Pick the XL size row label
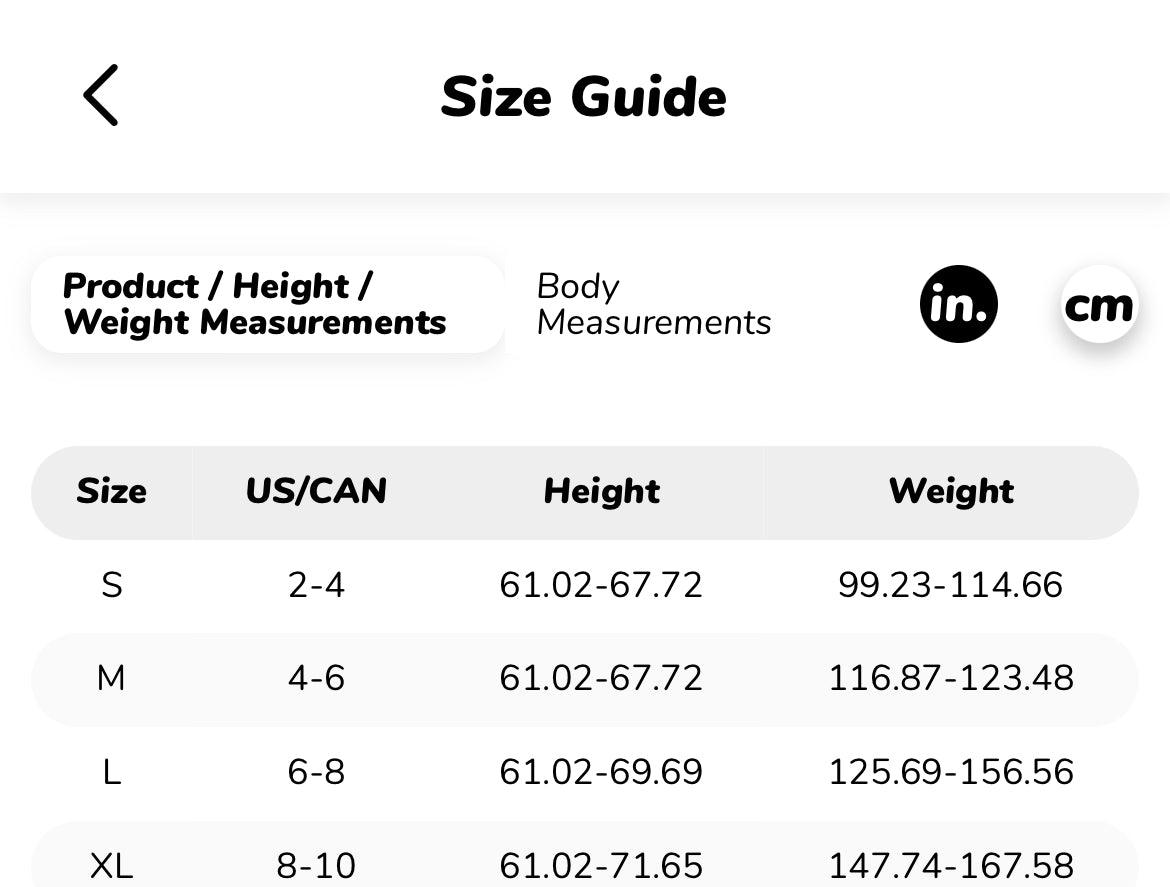Viewport: 1170px width, 887px height. coord(111,865)
